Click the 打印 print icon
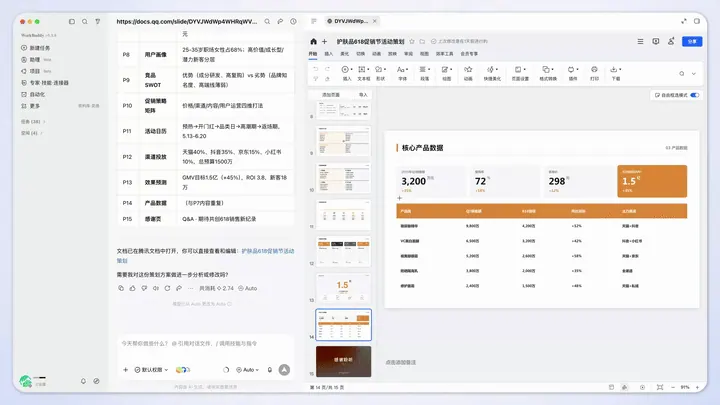The width and height of the screenshot is (720, 405). click(594, 69)
